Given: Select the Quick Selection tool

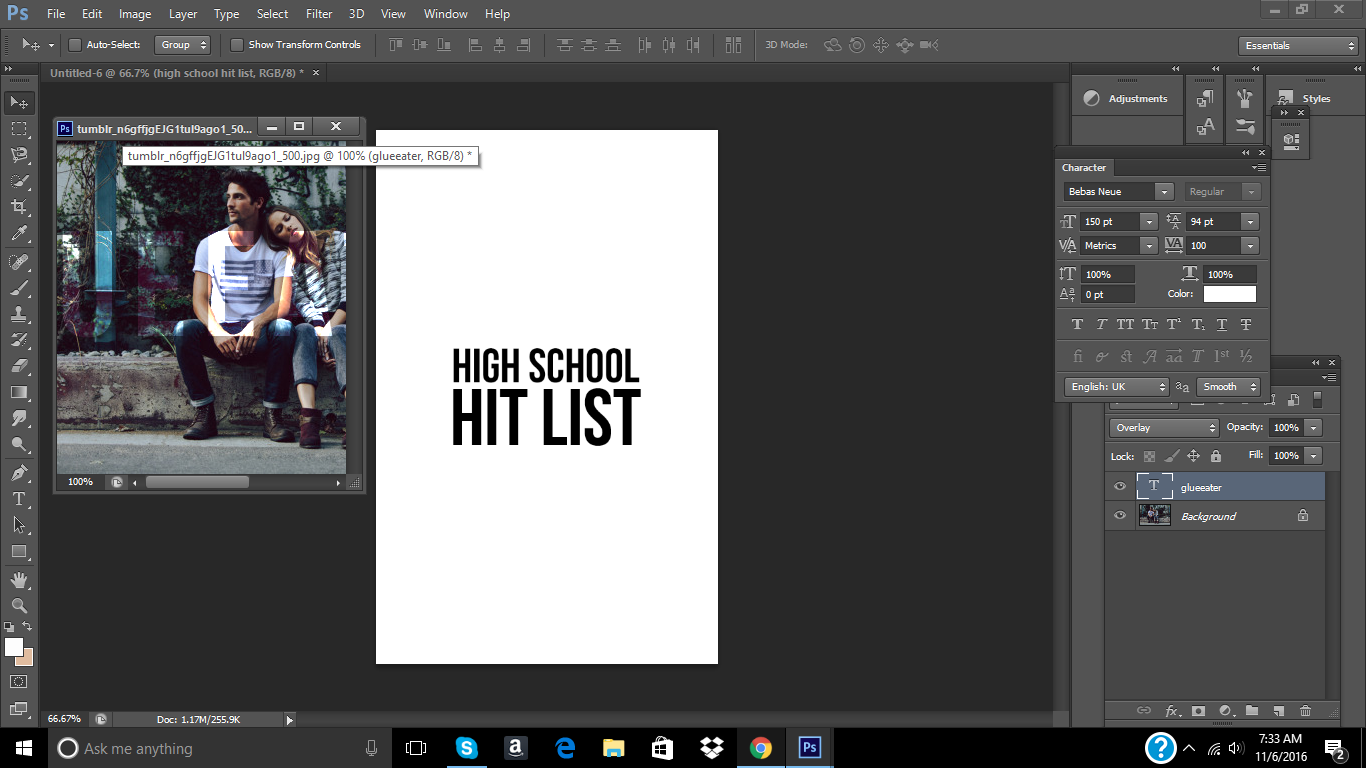Looking at the screenshot, I should 19,181.
